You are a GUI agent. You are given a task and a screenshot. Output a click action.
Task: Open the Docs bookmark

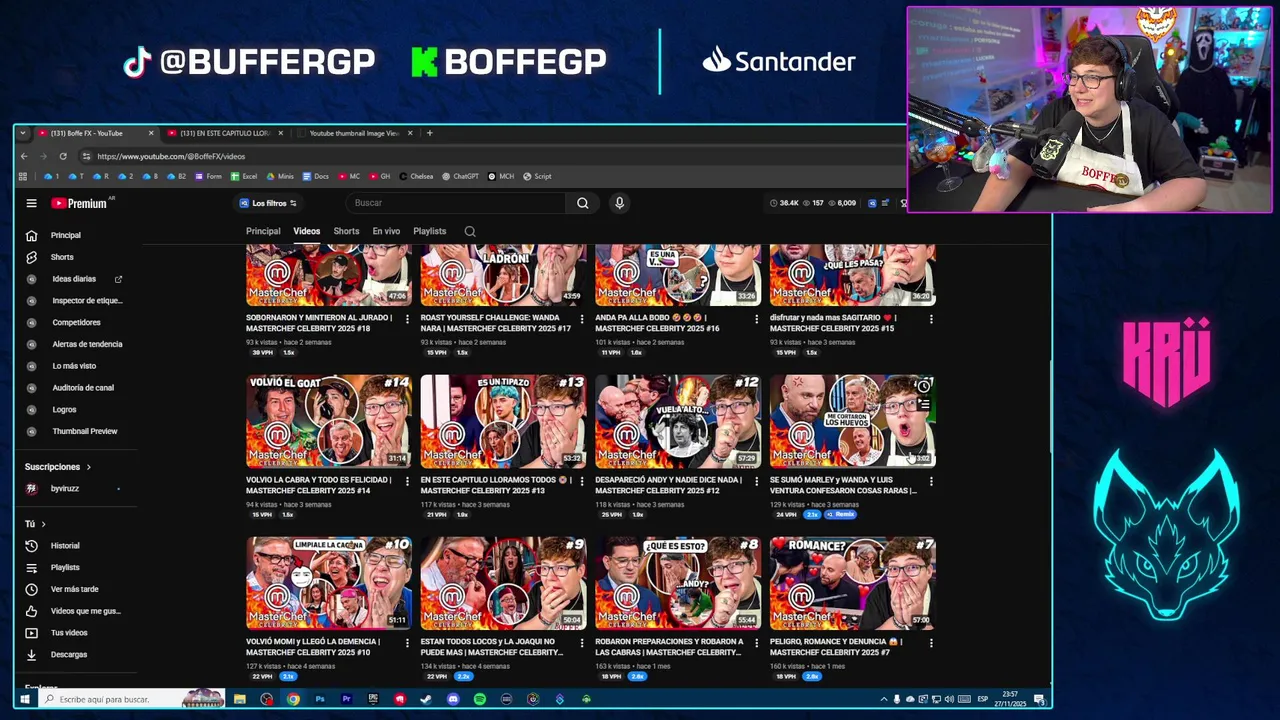pos(315,176)
